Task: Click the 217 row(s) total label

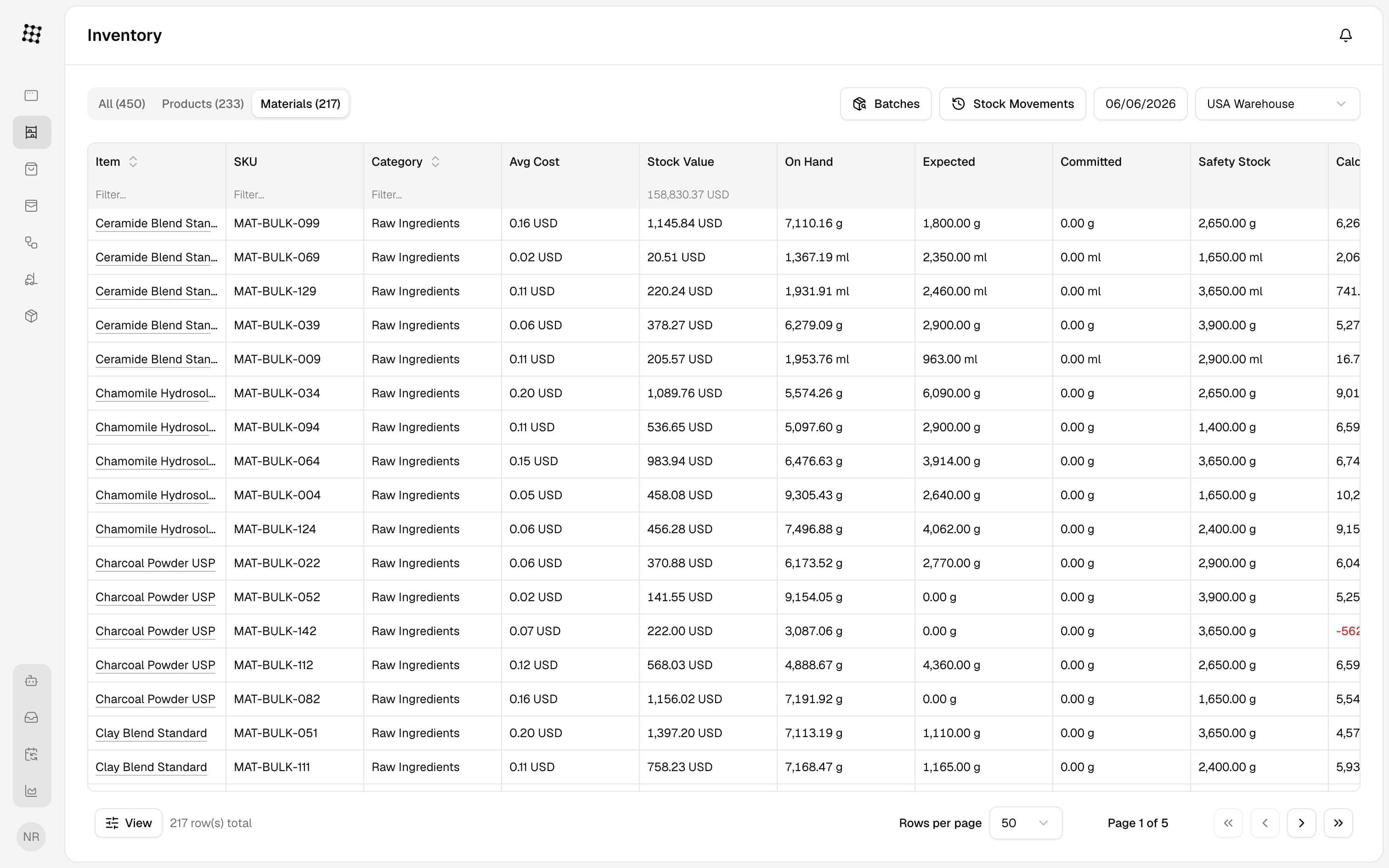Action: pyautogui.click(x=211, y=823)
